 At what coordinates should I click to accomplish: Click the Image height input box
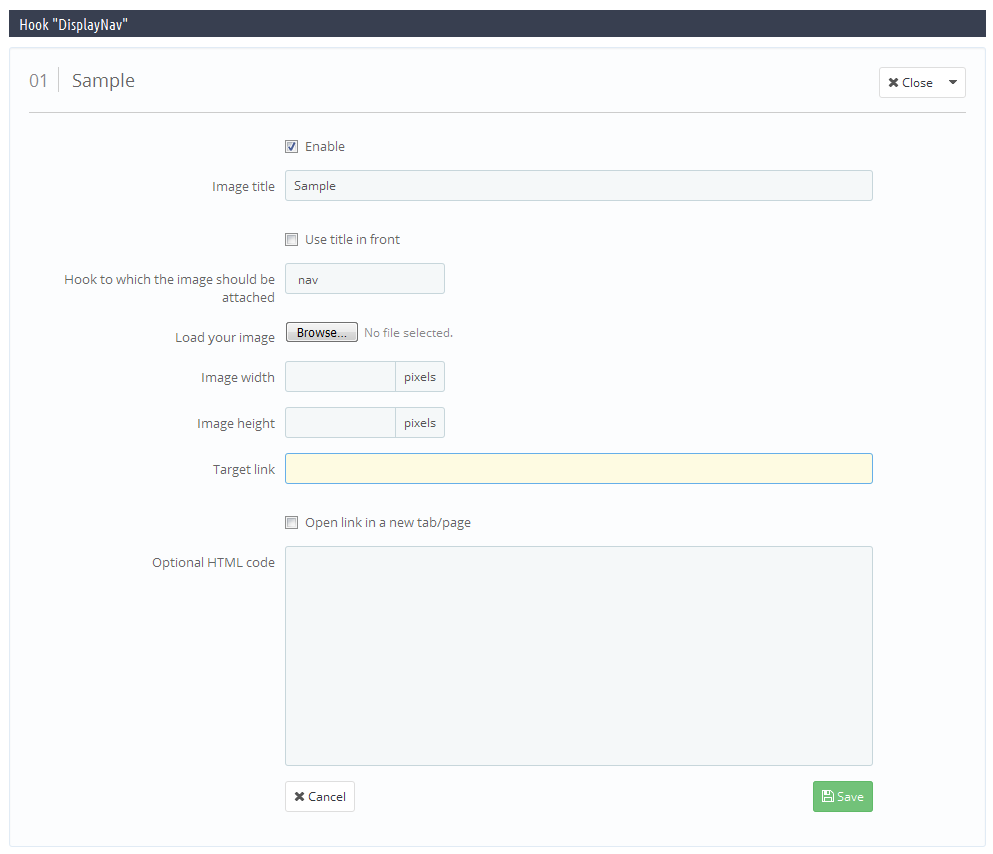coord(340,423)
